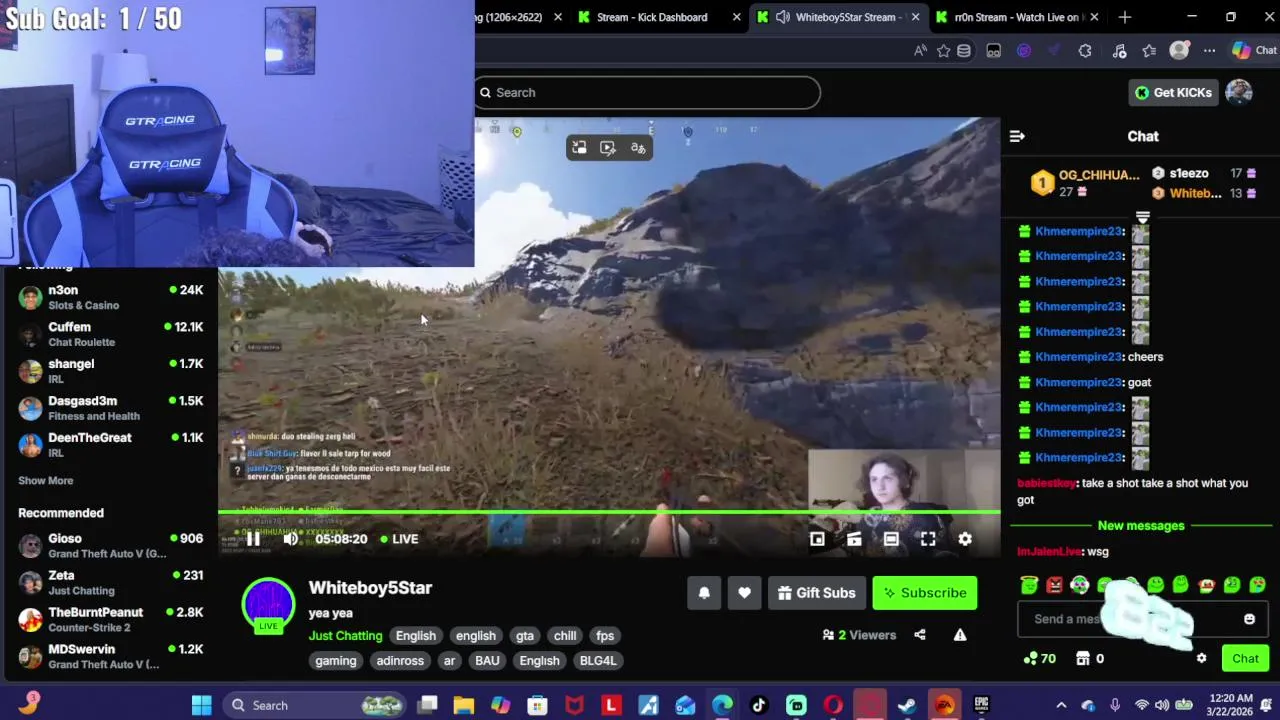The height and width of the screenshot is (720, 1280).
Task: Open recommended channel Gioso
Action: tap(110, 545)
